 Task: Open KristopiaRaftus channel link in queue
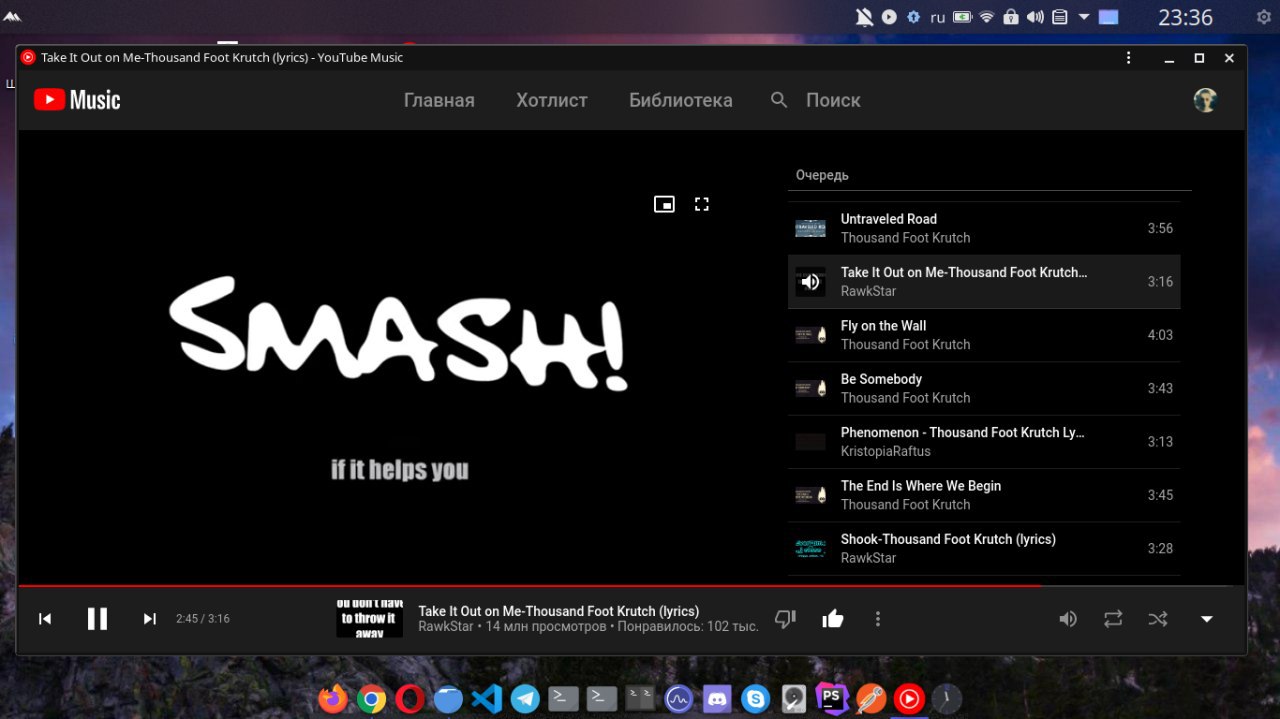pos(886,451)
